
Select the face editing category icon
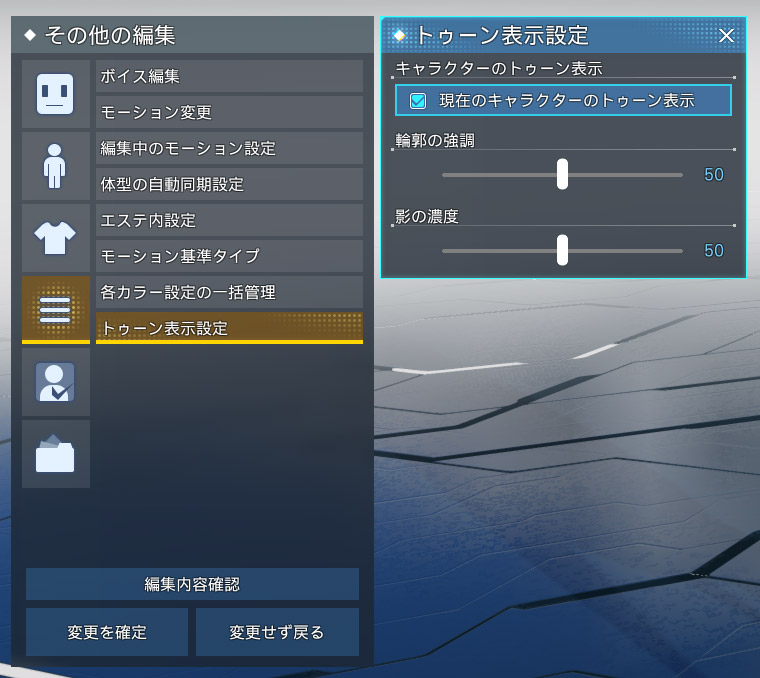(56, 94)
